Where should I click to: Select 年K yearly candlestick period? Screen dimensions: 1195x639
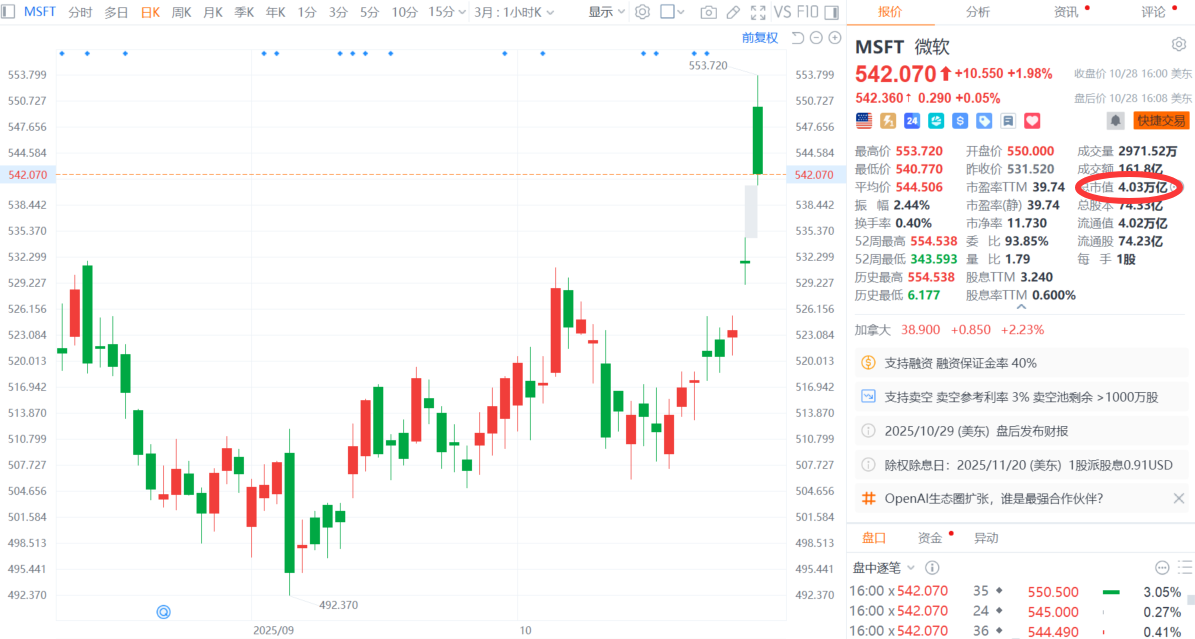click(275, 12)
